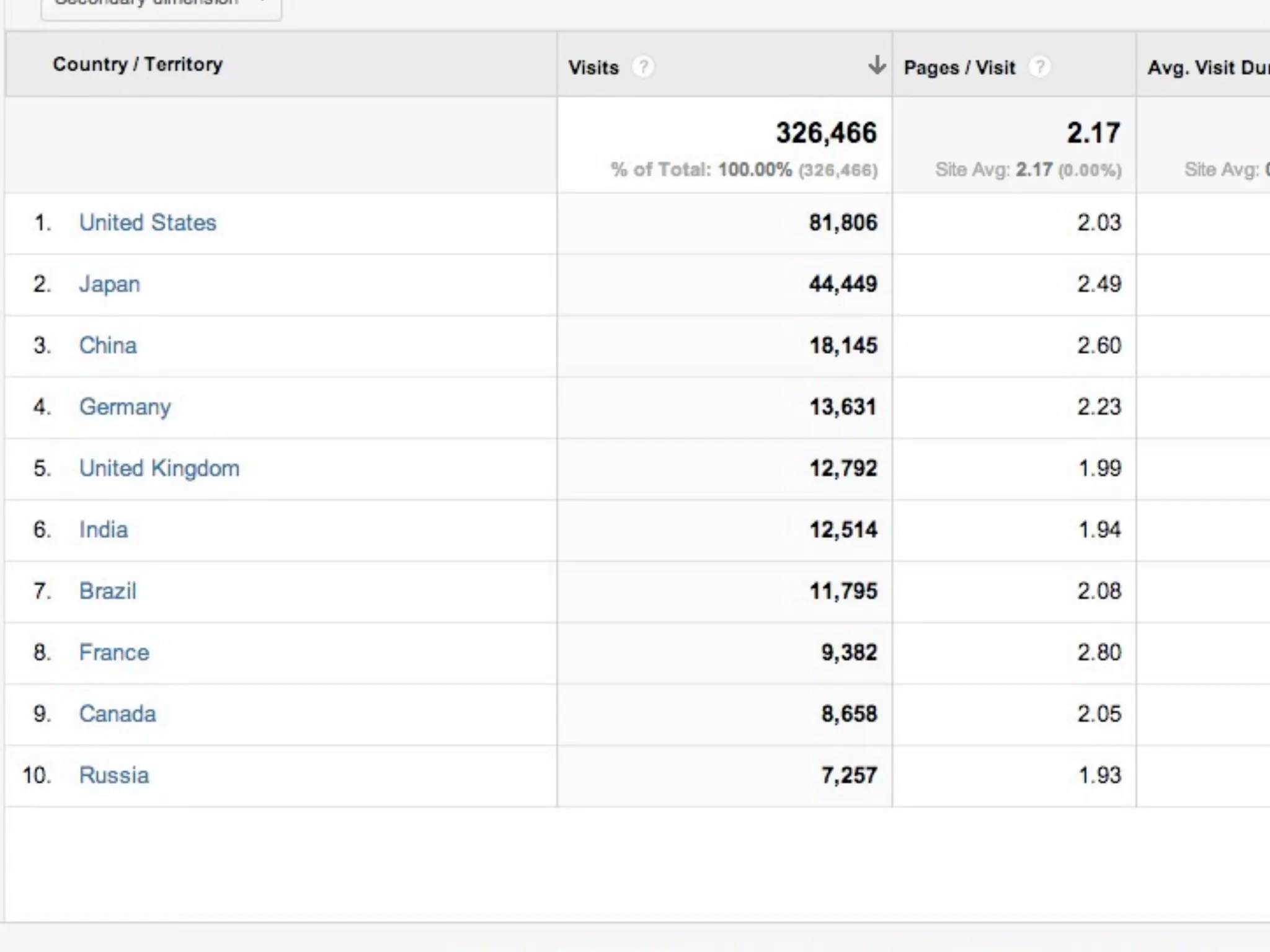
Task: Select pages per visit 2.08
Action: [1099, 591]
